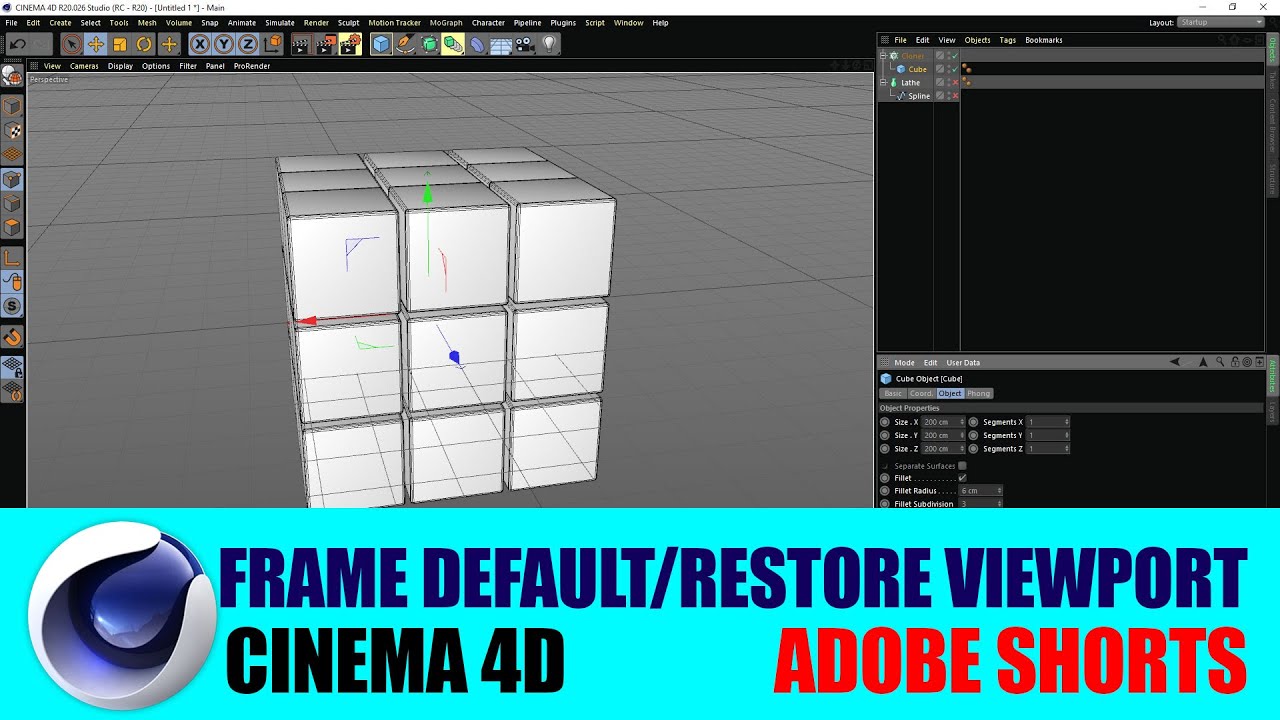Screen dimensions: 1280x720
Task: Enable the Lathe red X toggle
Action: click(955, 83)
